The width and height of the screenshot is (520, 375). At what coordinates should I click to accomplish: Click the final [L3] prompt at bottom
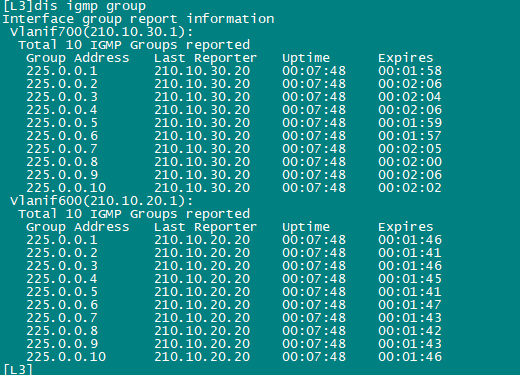[18, 369]
